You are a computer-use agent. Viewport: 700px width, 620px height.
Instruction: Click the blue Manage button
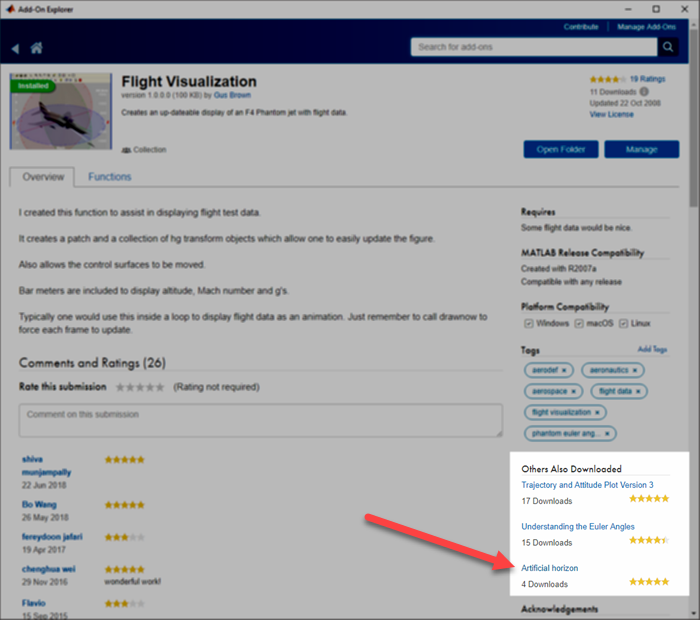coord(641,149)
